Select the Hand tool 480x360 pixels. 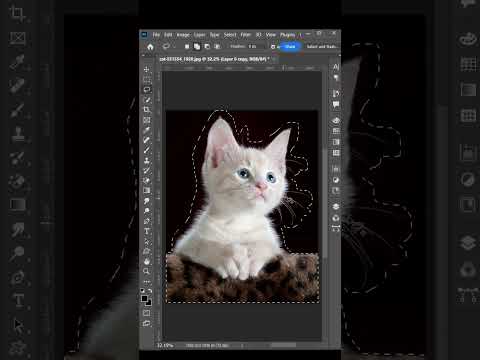[x=147, y=261]
